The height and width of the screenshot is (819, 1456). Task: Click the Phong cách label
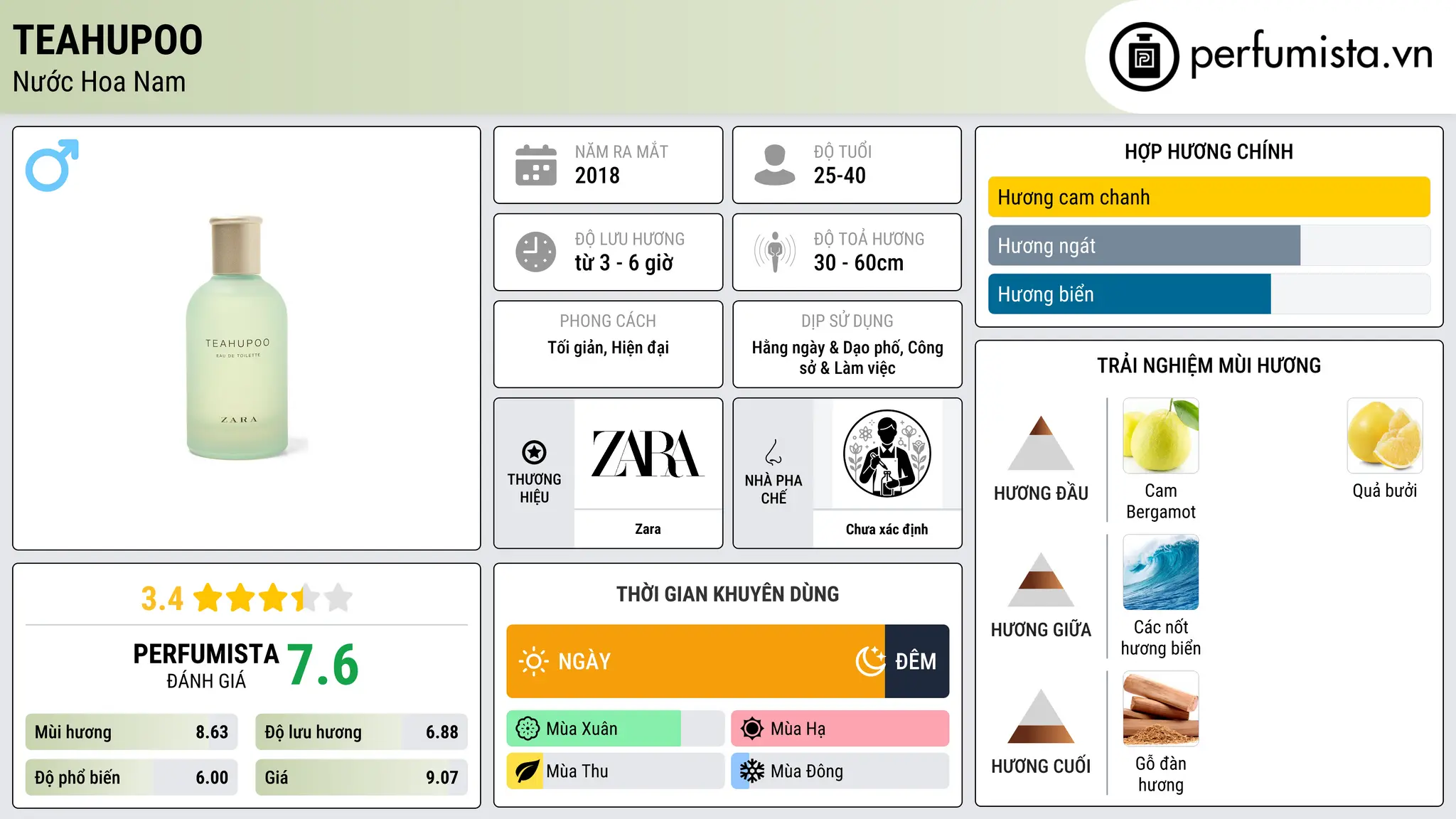click(x=608, y=321)
